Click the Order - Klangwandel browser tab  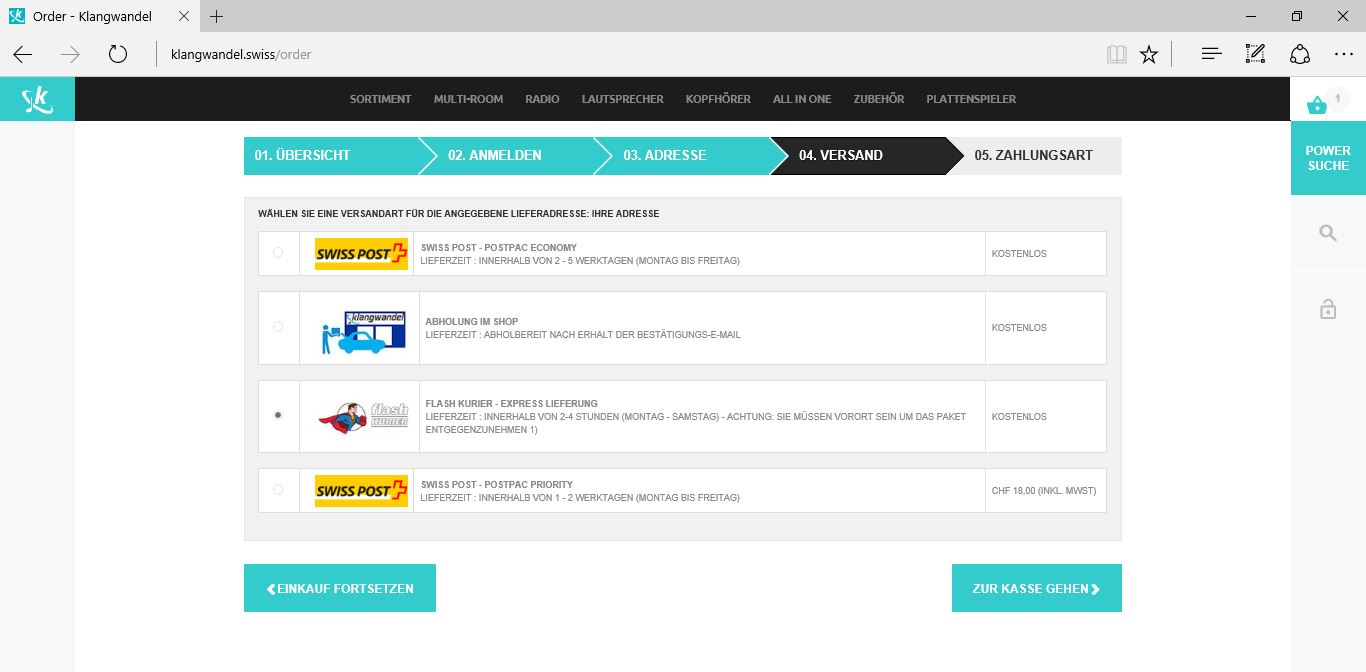tap(100, 16)
